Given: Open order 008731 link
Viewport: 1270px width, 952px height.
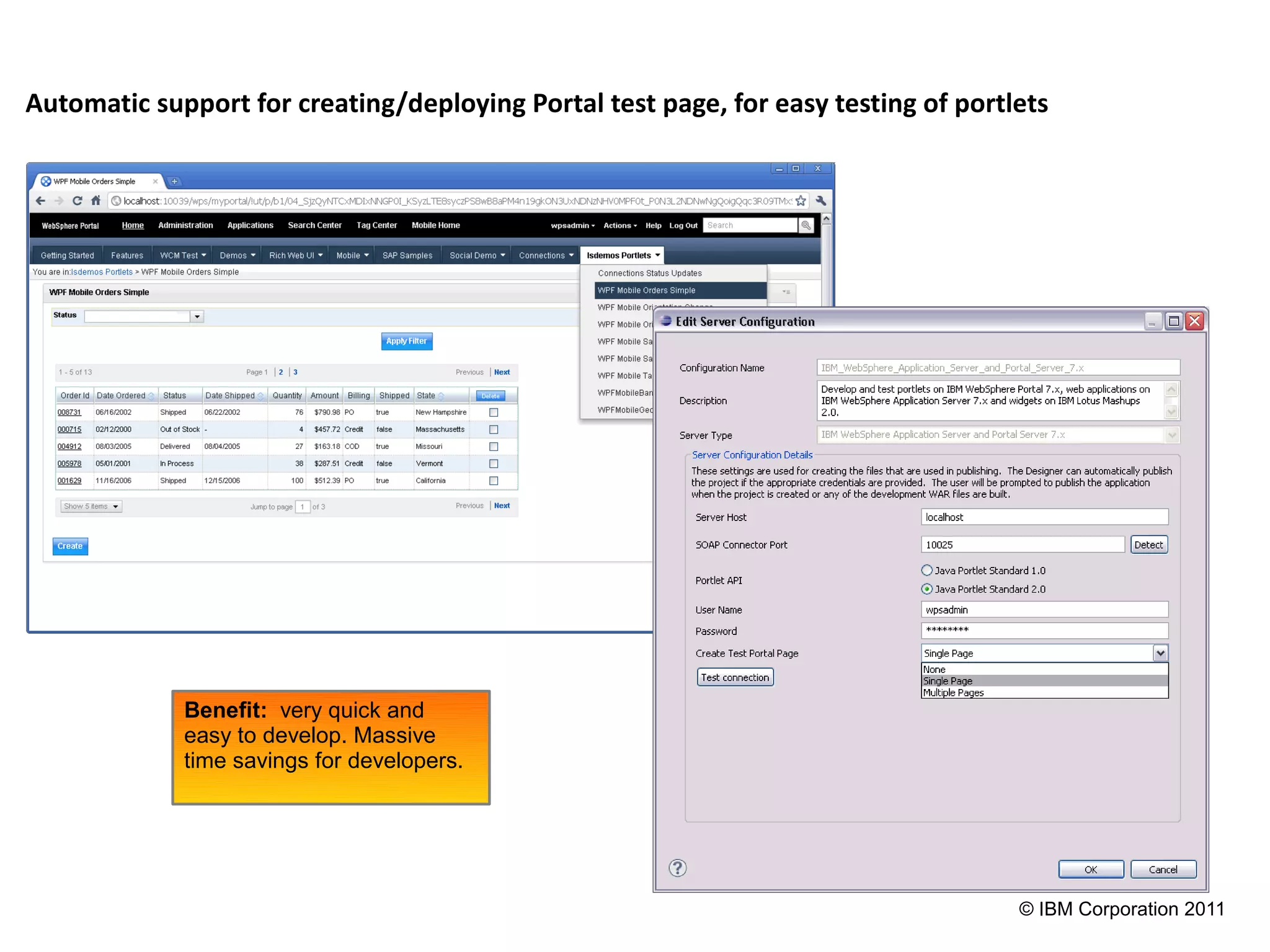Looking at the screenshot, I should pos(69,412).
